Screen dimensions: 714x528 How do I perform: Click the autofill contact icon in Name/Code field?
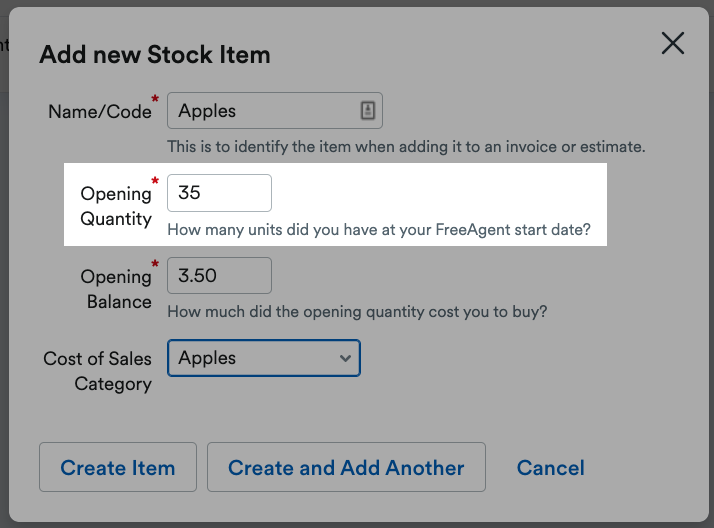point(368,111)
